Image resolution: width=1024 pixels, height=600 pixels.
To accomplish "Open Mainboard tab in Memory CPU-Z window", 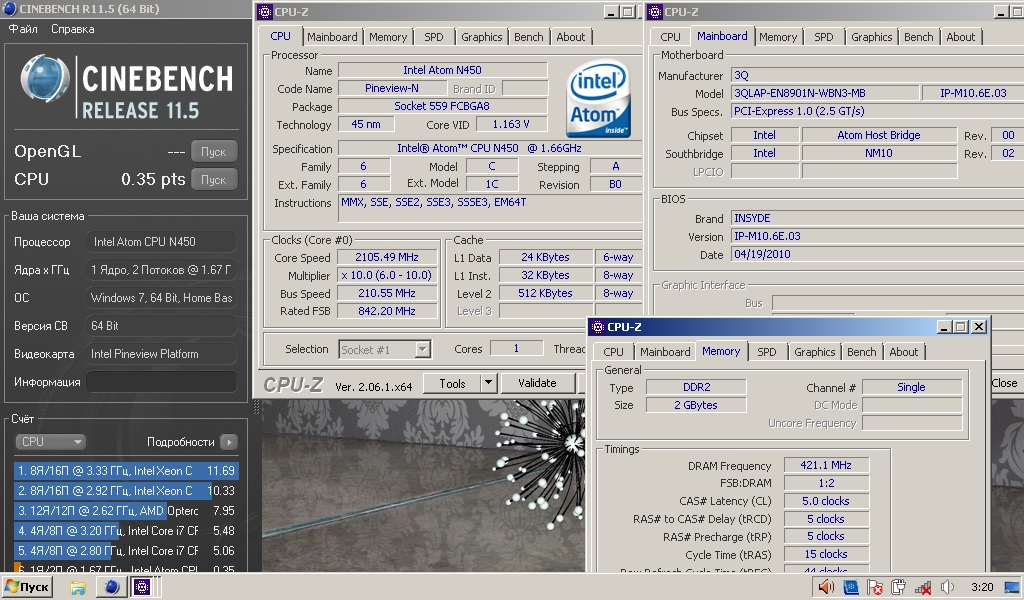I will (x=665, y=352).
